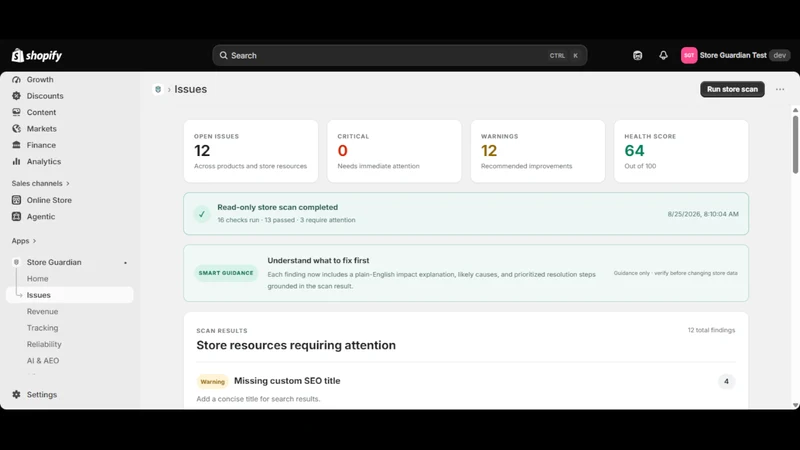Open the notifications bell
Screen dimensions: 800x450
(x=663, y=55)
